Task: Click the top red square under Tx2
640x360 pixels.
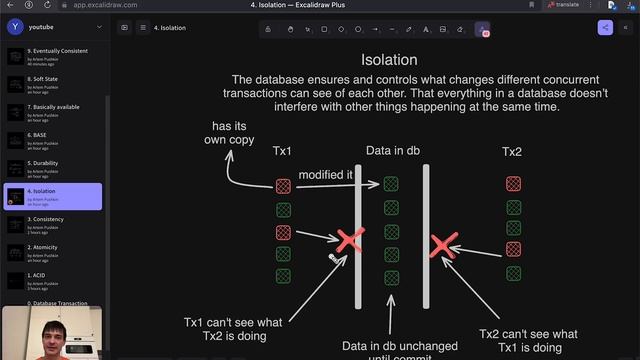Action: [513, 184]
